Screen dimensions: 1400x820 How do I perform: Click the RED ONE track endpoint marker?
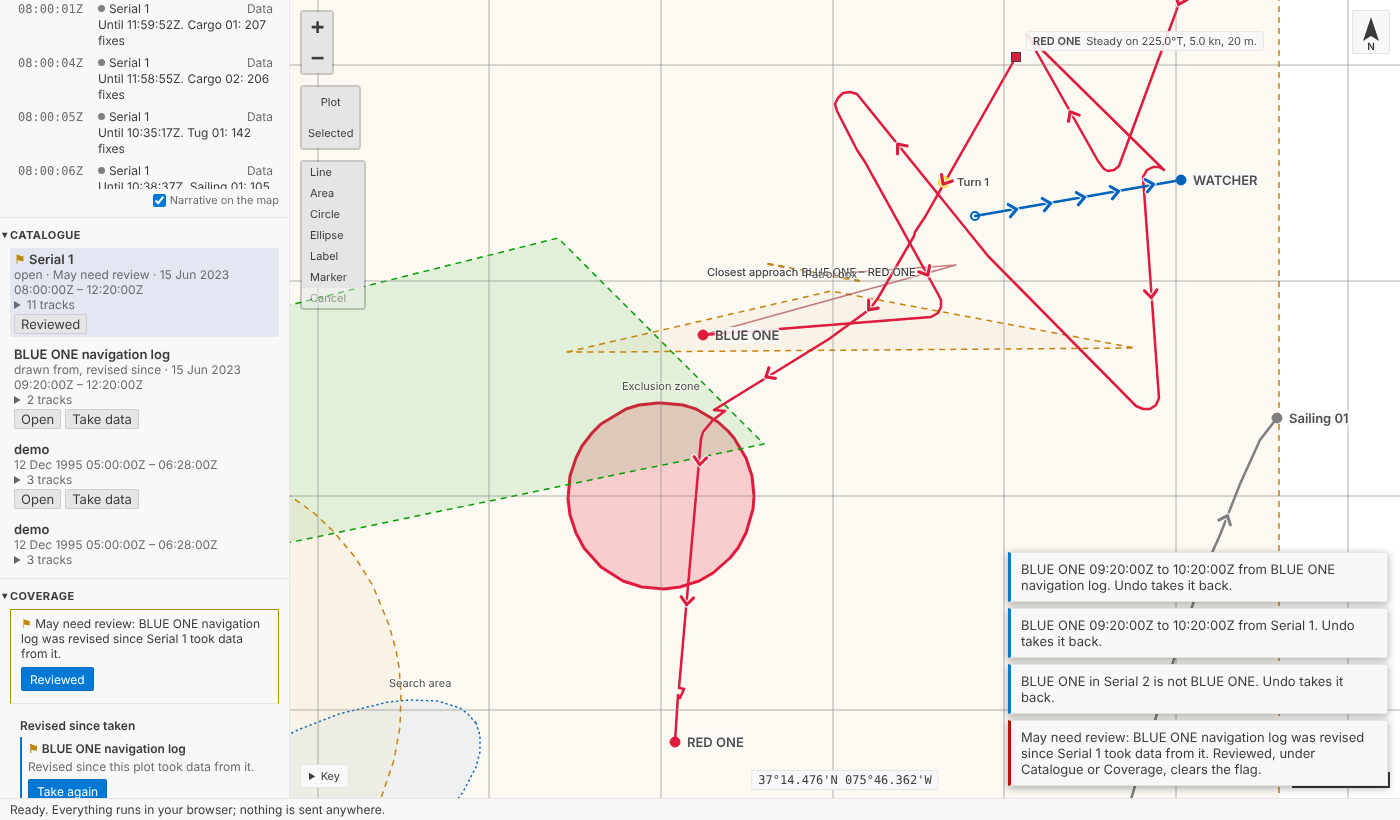tap(675, 742)
